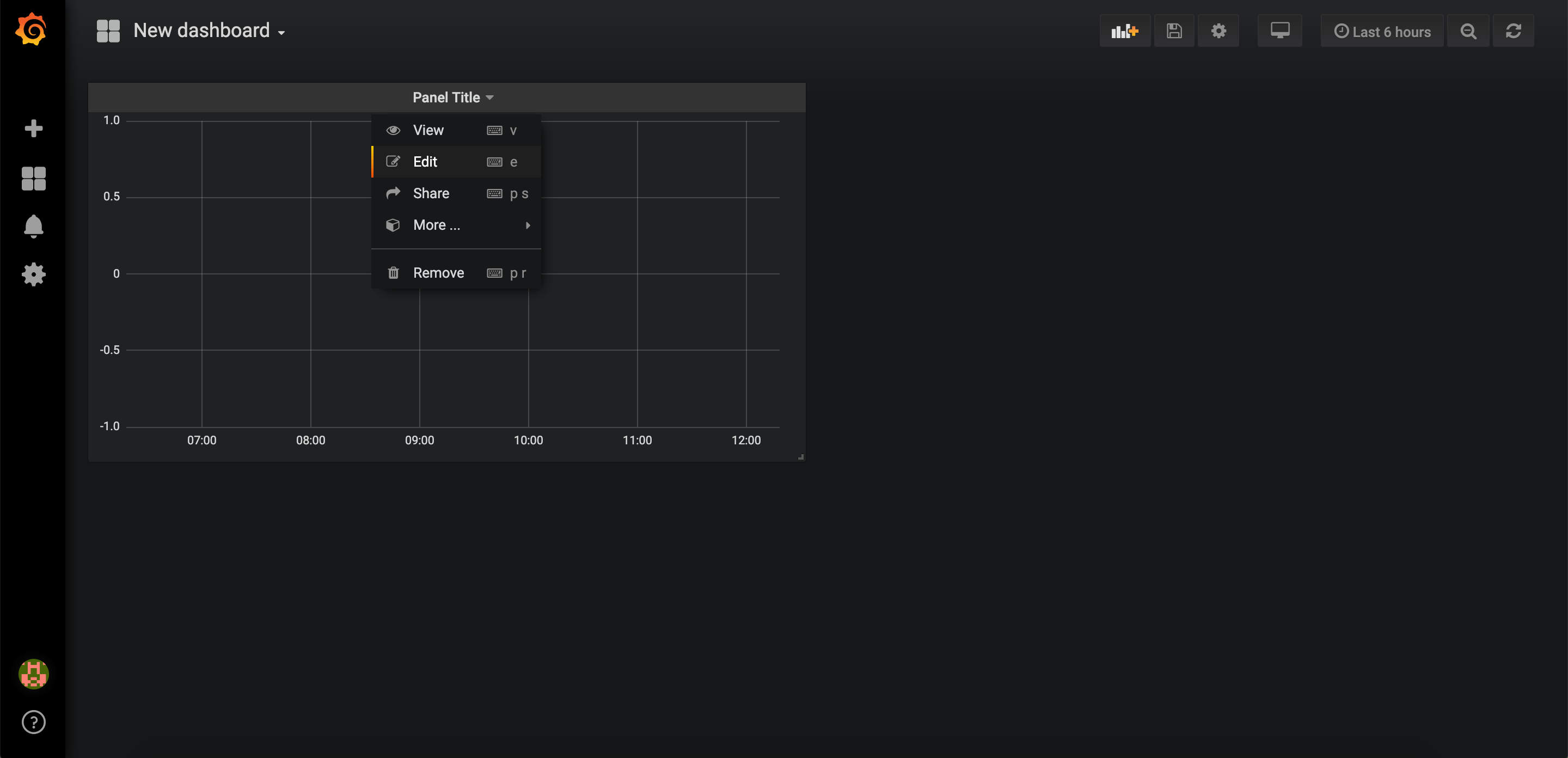Select Share in the panel menu

[456, 194]
